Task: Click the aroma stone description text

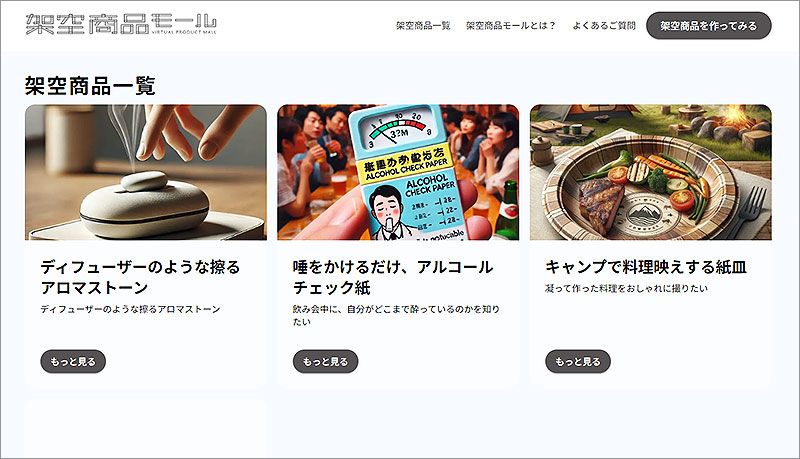Action: coord(131,309)
